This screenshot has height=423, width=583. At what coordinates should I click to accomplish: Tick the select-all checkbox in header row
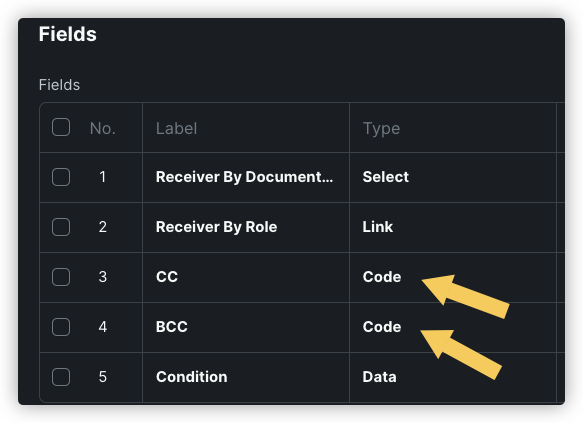(x=61, y=127)
